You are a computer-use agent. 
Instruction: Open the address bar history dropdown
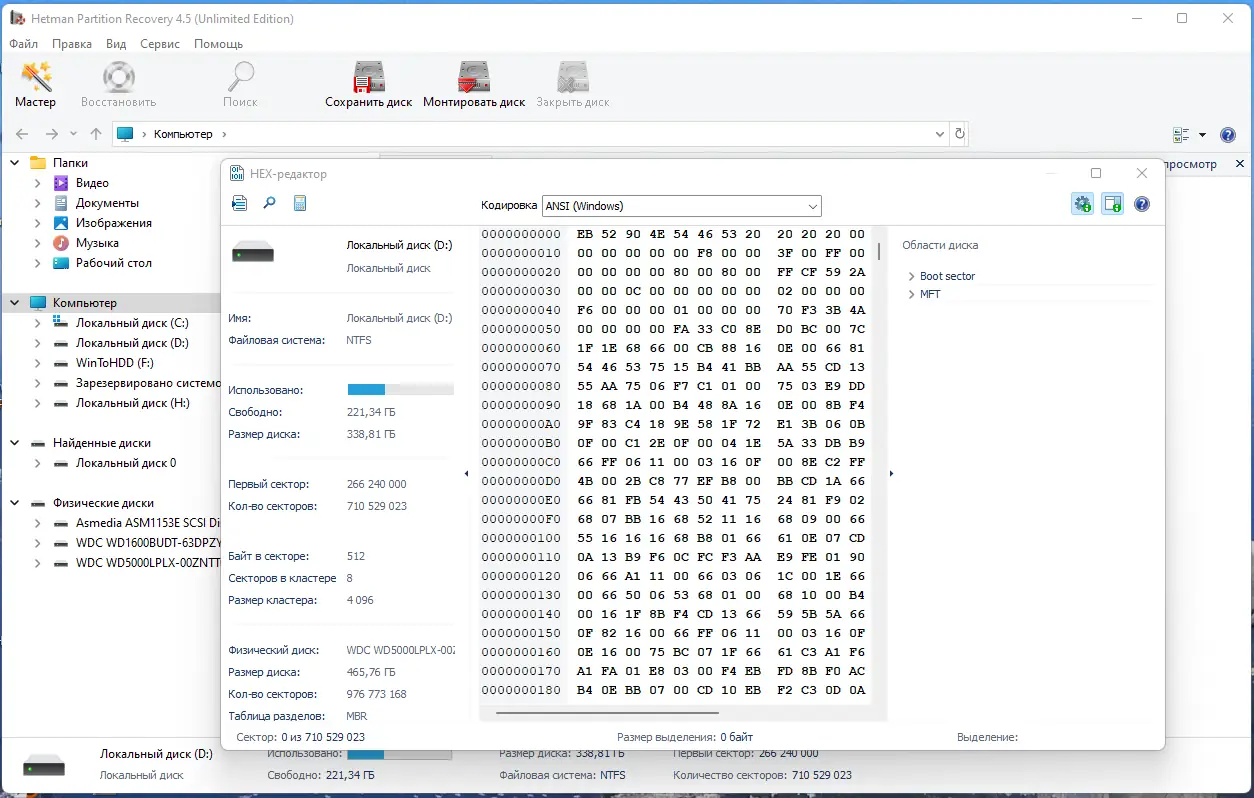coord(940,134)
